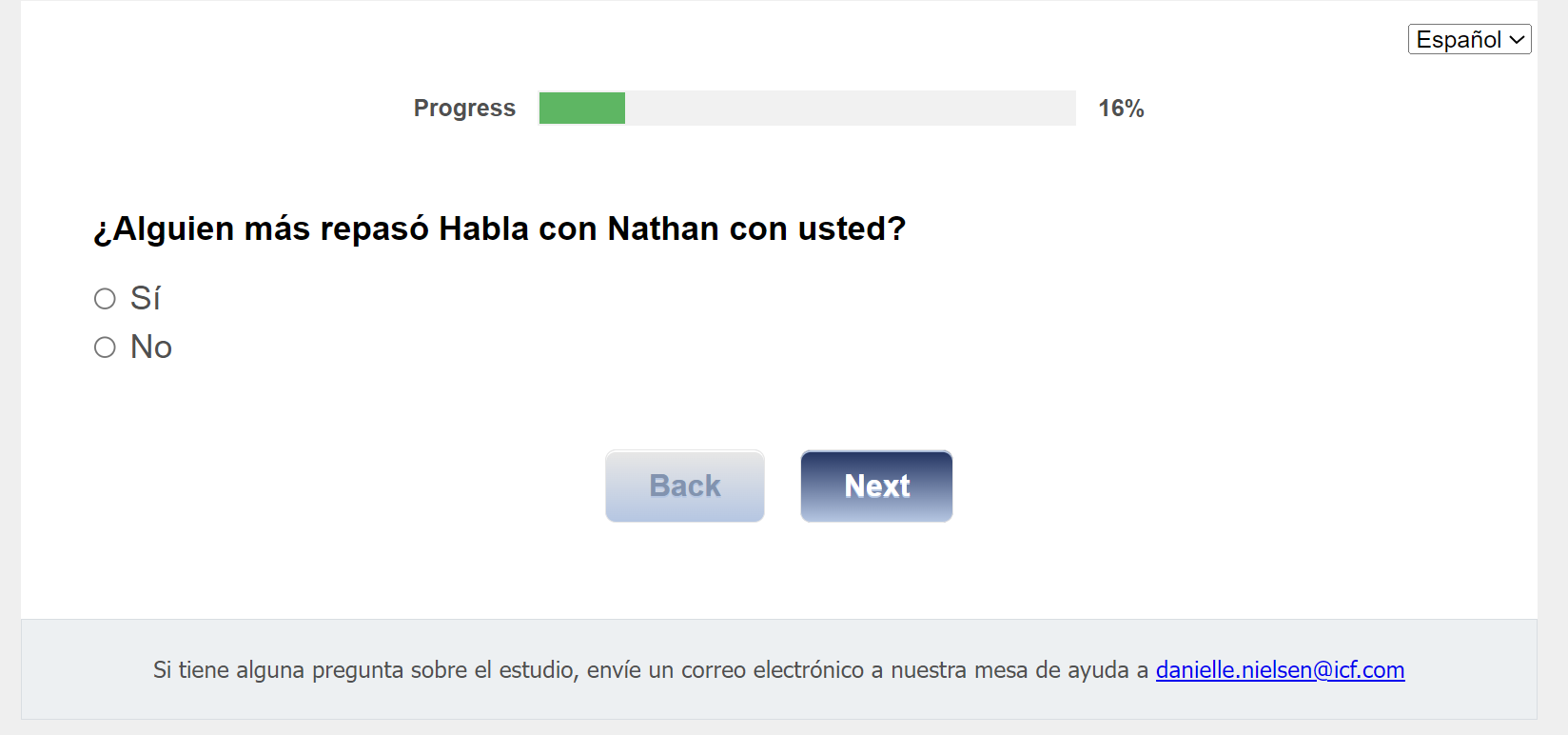Open the danielle.nielsen@icf.com email link
This screenshot has width=1568, height=735.
coord(1280,670)
